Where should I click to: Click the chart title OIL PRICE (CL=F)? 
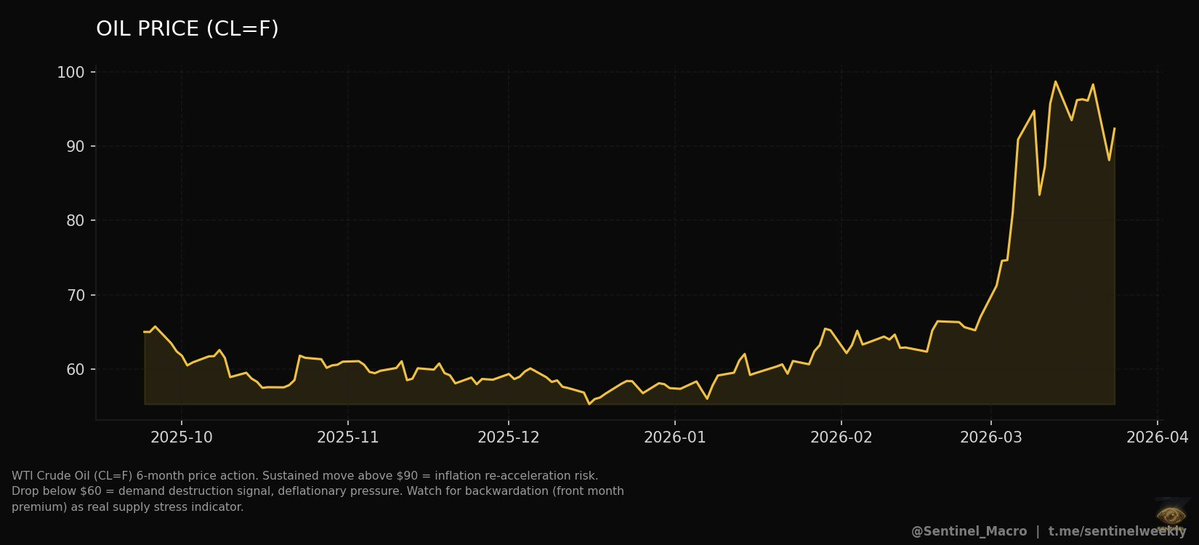(x=187, y=29)
